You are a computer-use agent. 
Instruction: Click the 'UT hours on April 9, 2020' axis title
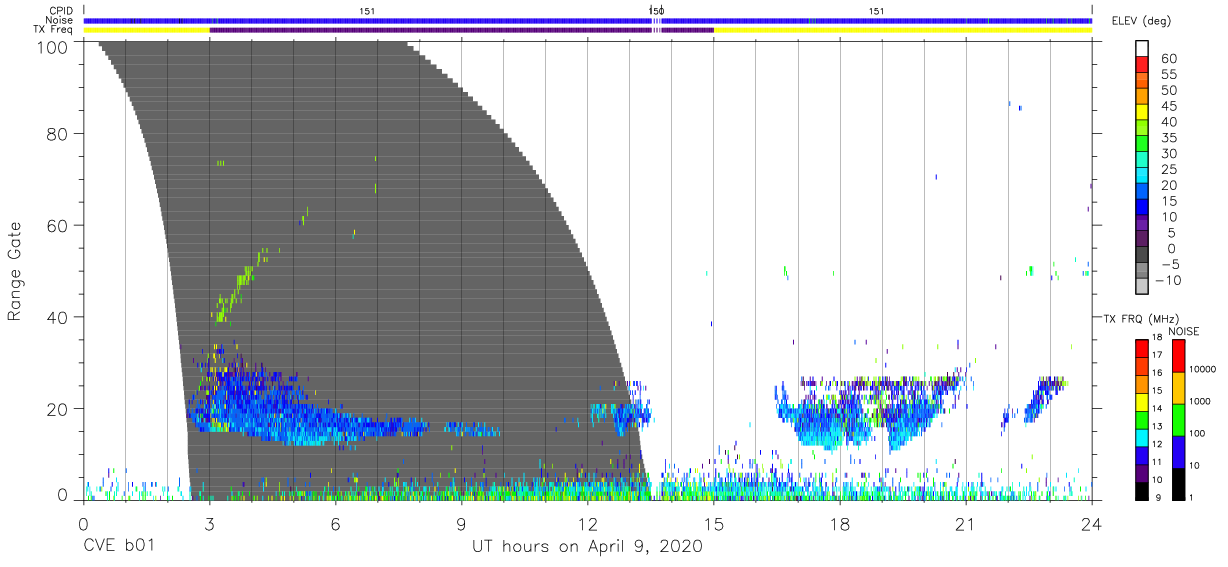coord(587,547)
